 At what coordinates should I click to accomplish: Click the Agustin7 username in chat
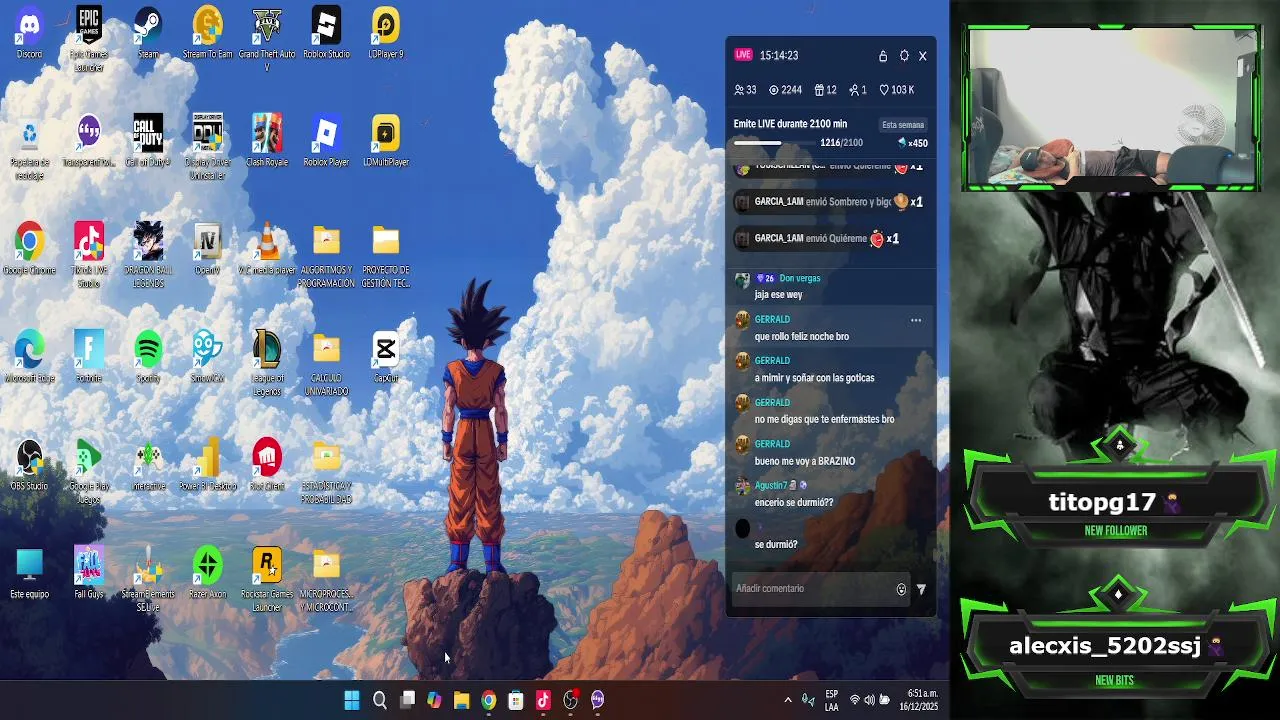tap(771, 486)
